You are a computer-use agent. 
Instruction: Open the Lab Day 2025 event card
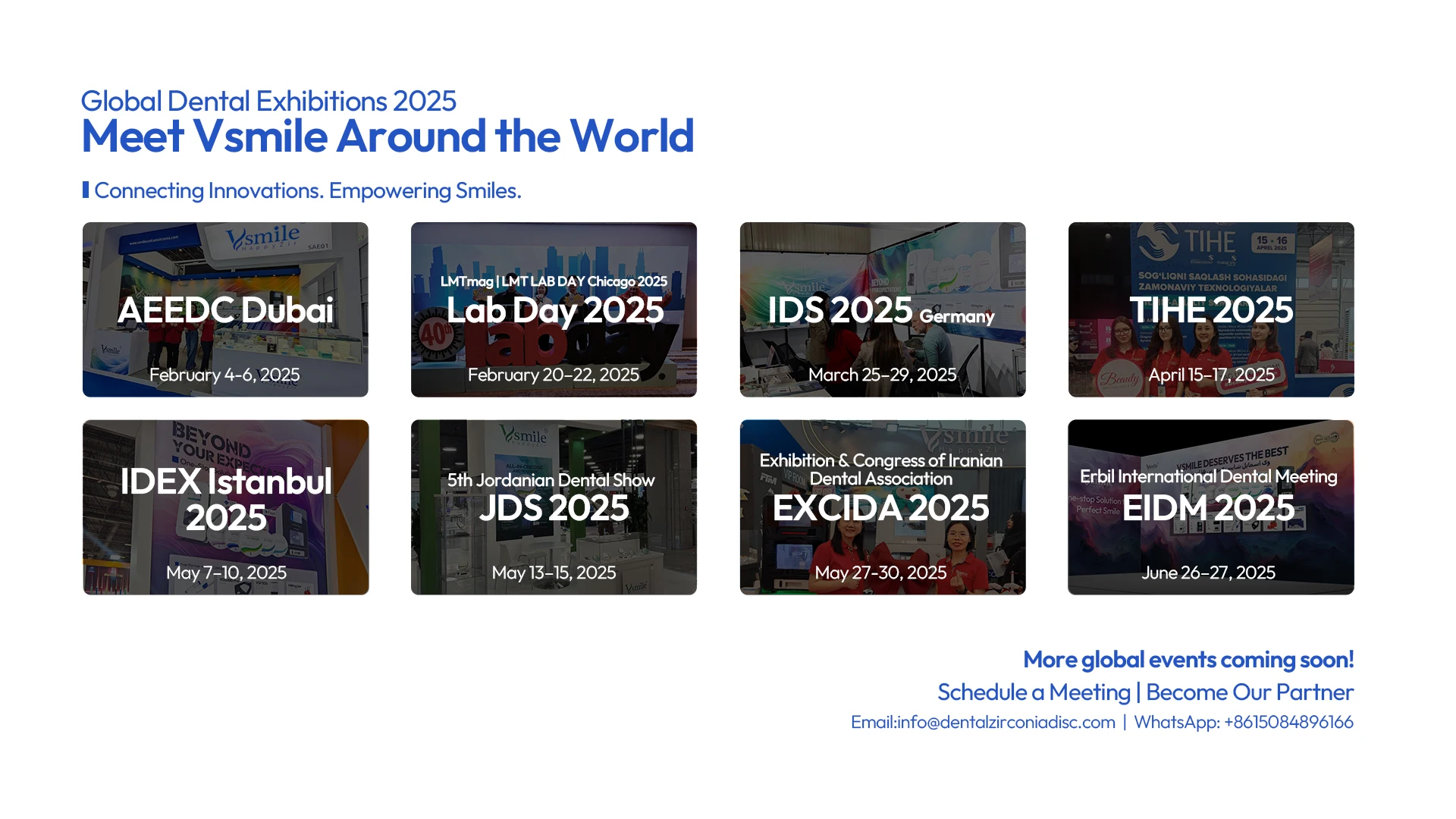pos(554,310)
